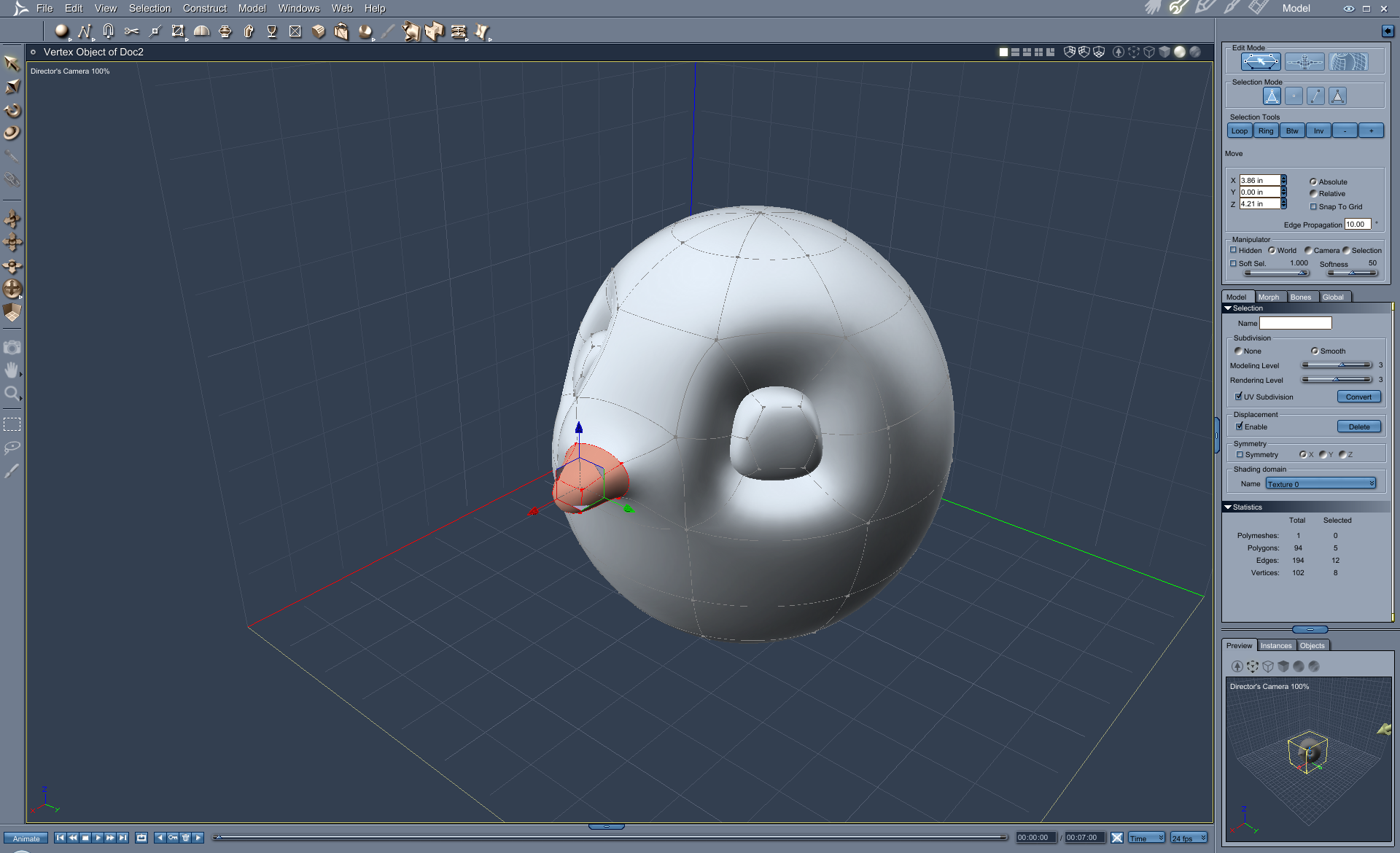Switch to the Morph tab
The height and width of the screenshot is (853, 1400).
click(1269, 297)
